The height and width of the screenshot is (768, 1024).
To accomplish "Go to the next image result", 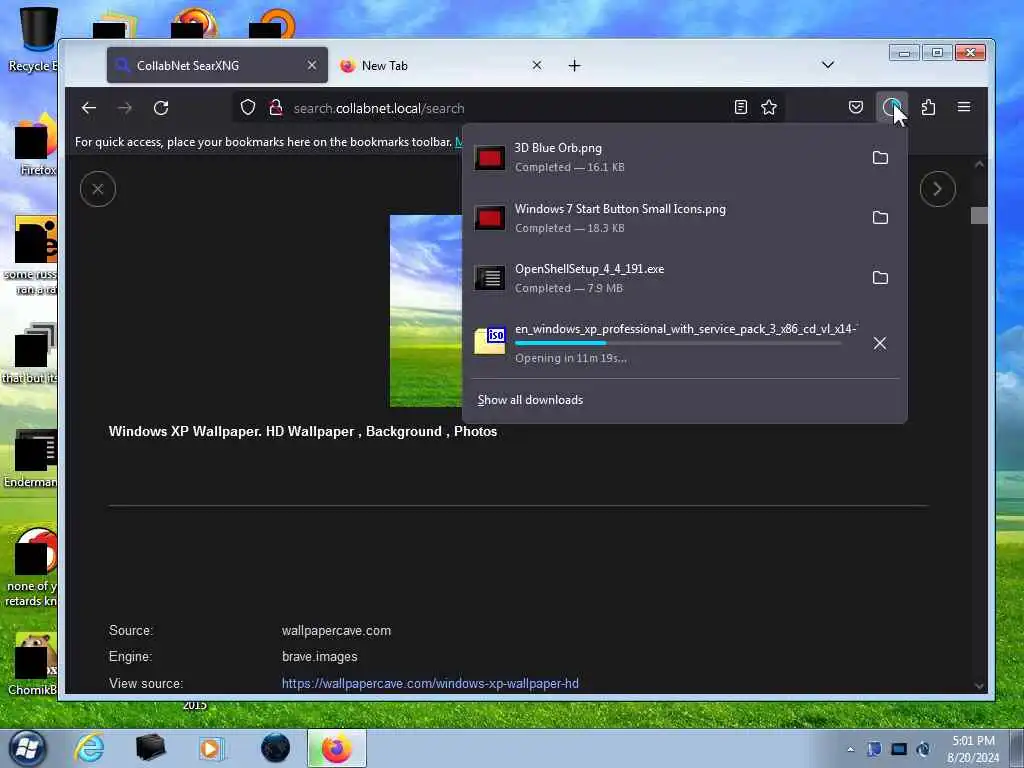I will [x=938, y=189].
